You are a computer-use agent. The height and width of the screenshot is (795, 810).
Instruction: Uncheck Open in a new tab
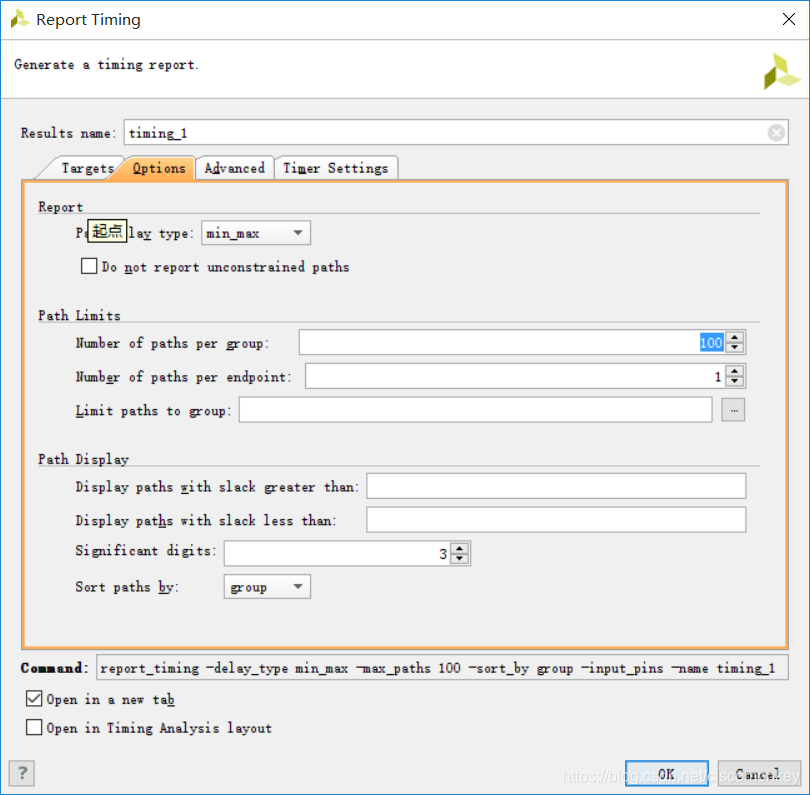click(x=34, y=699)
